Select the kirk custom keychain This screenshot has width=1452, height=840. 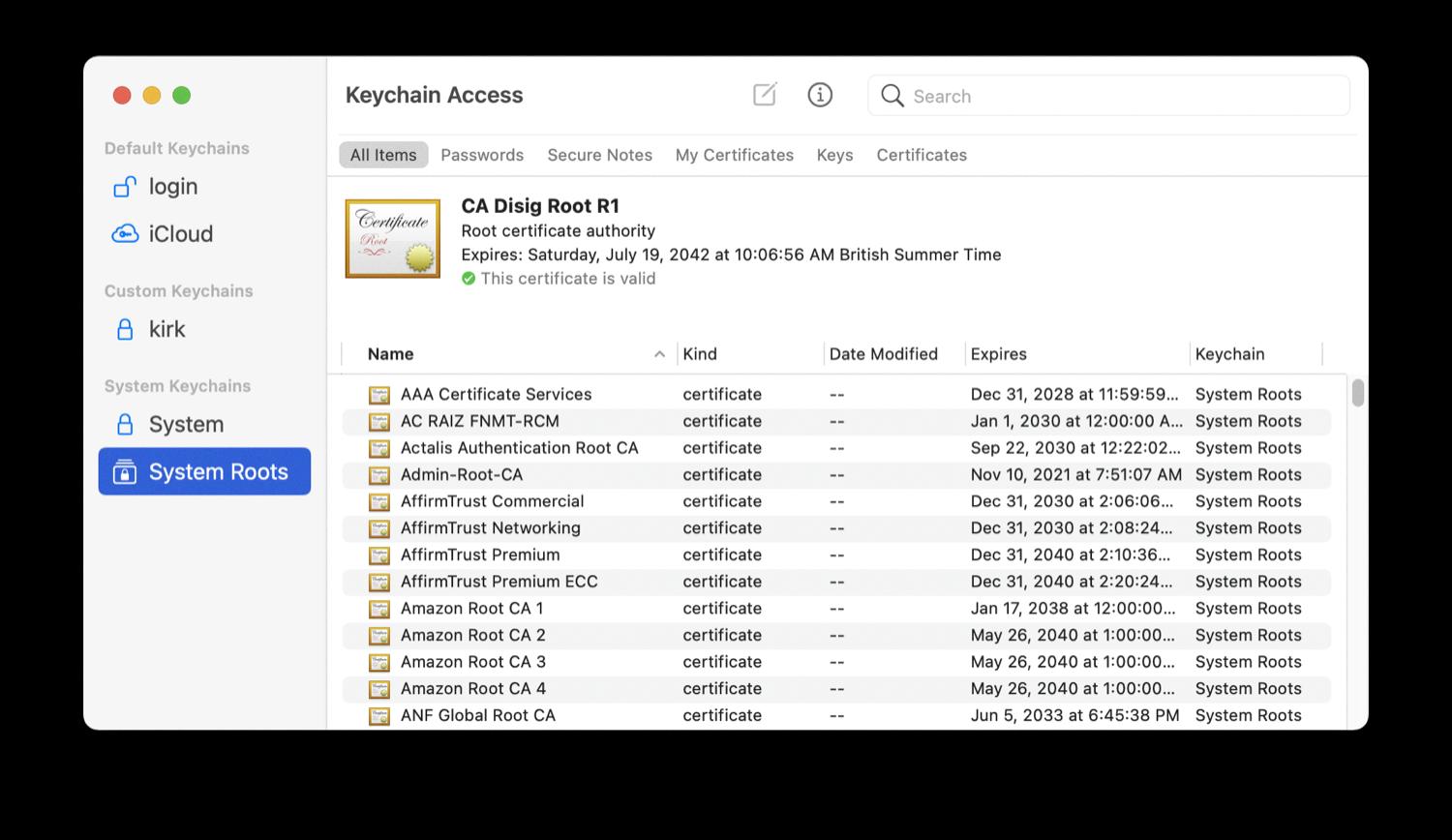(166, 329)
